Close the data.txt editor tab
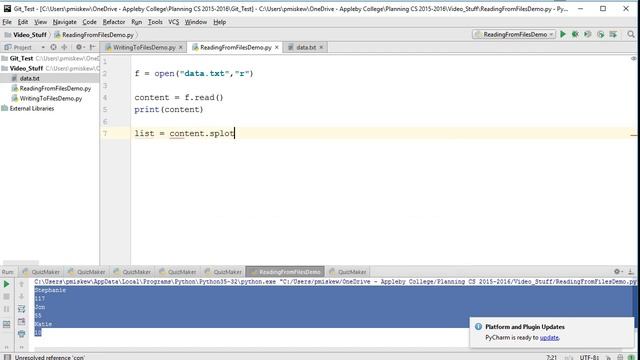 [321, 47]
